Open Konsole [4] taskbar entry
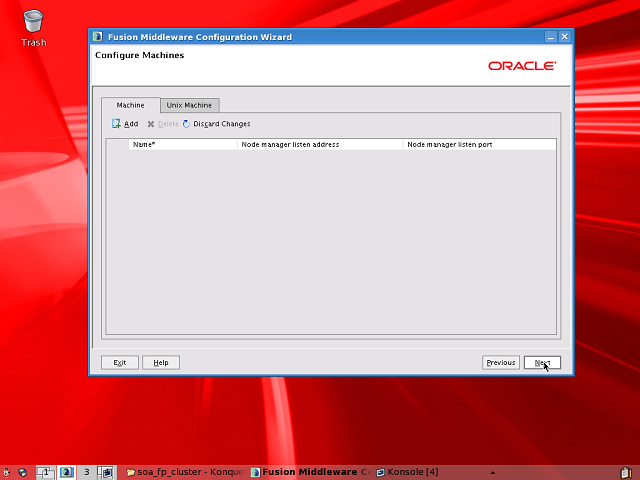 click(x=407, y=472)
